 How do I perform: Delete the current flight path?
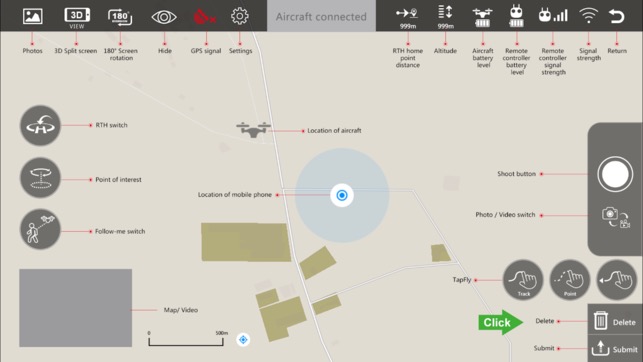615,320
